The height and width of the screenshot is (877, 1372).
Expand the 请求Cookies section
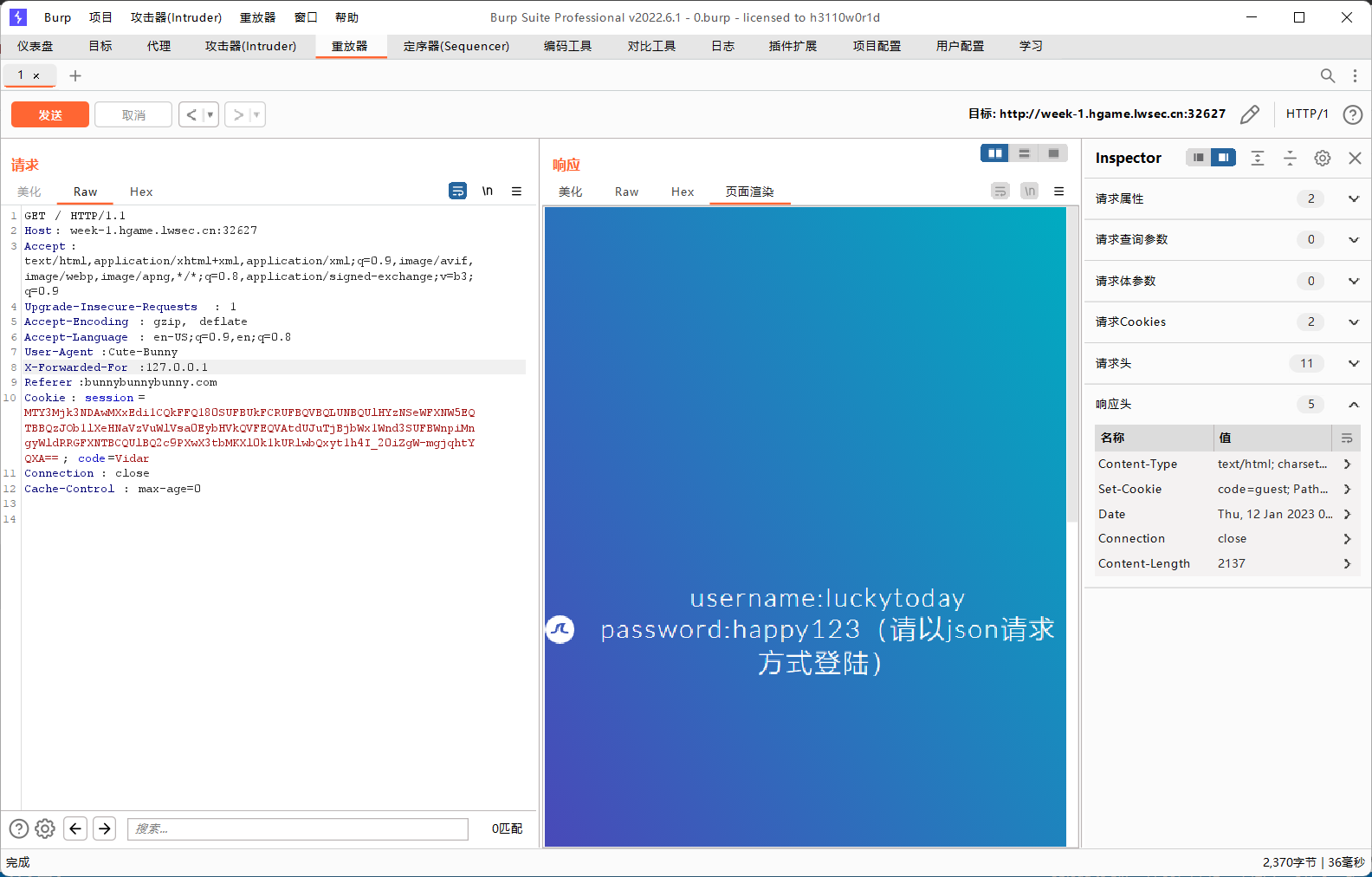click(x=1353, y=322)
